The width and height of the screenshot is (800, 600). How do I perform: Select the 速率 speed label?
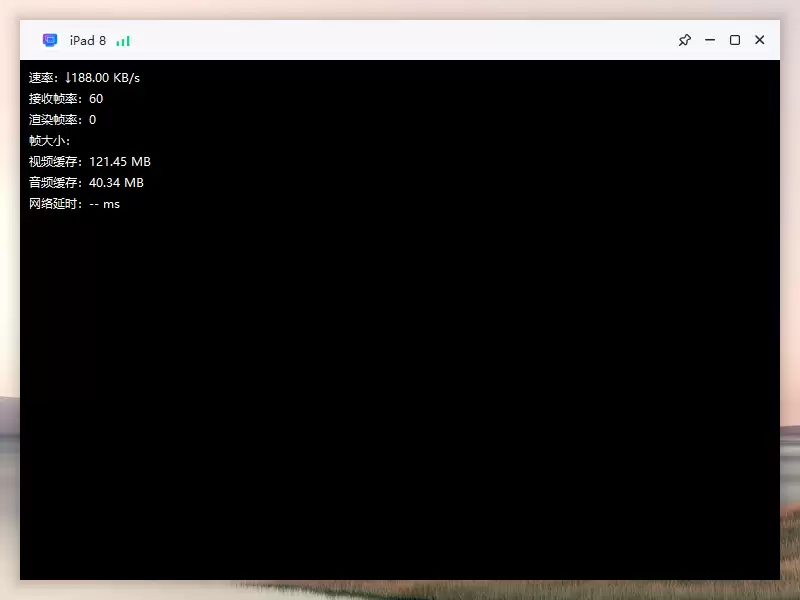pos(42,78)
